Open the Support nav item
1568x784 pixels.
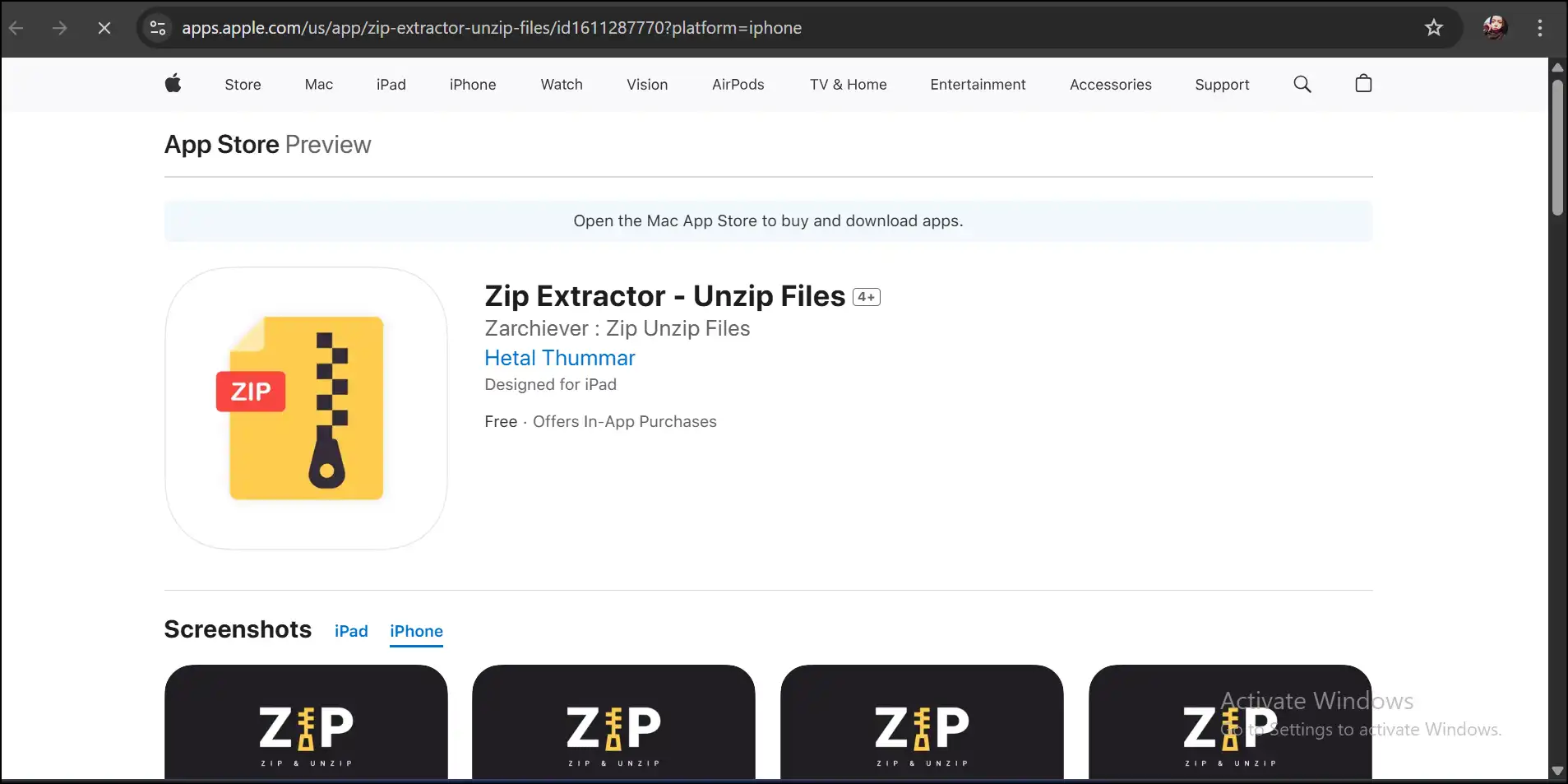coord(1222,84)
